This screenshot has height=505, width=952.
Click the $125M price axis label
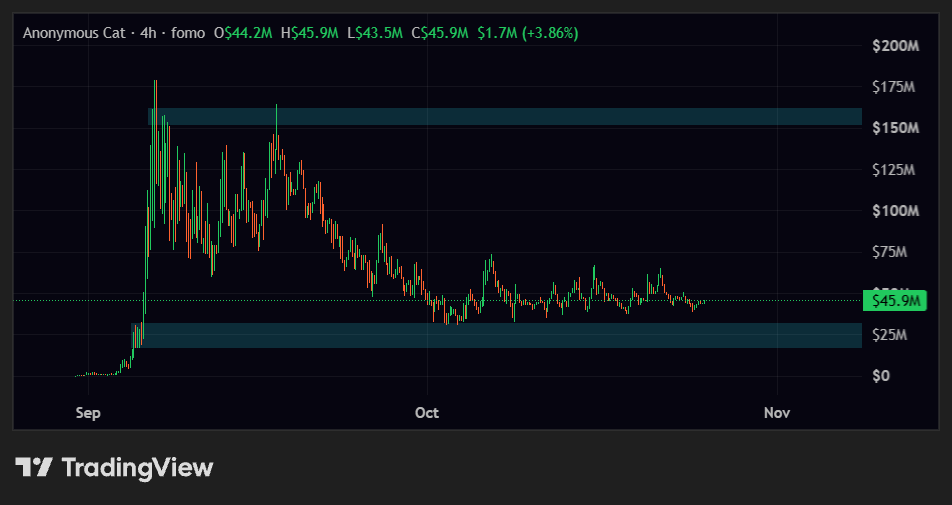[x=893, y=169]
